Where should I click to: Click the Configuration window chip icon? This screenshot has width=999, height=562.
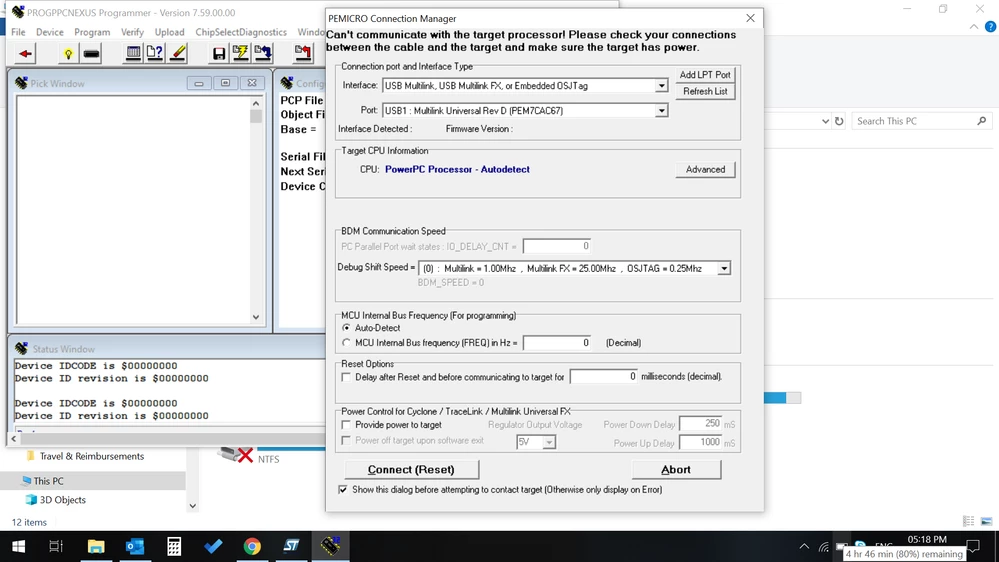287,83
